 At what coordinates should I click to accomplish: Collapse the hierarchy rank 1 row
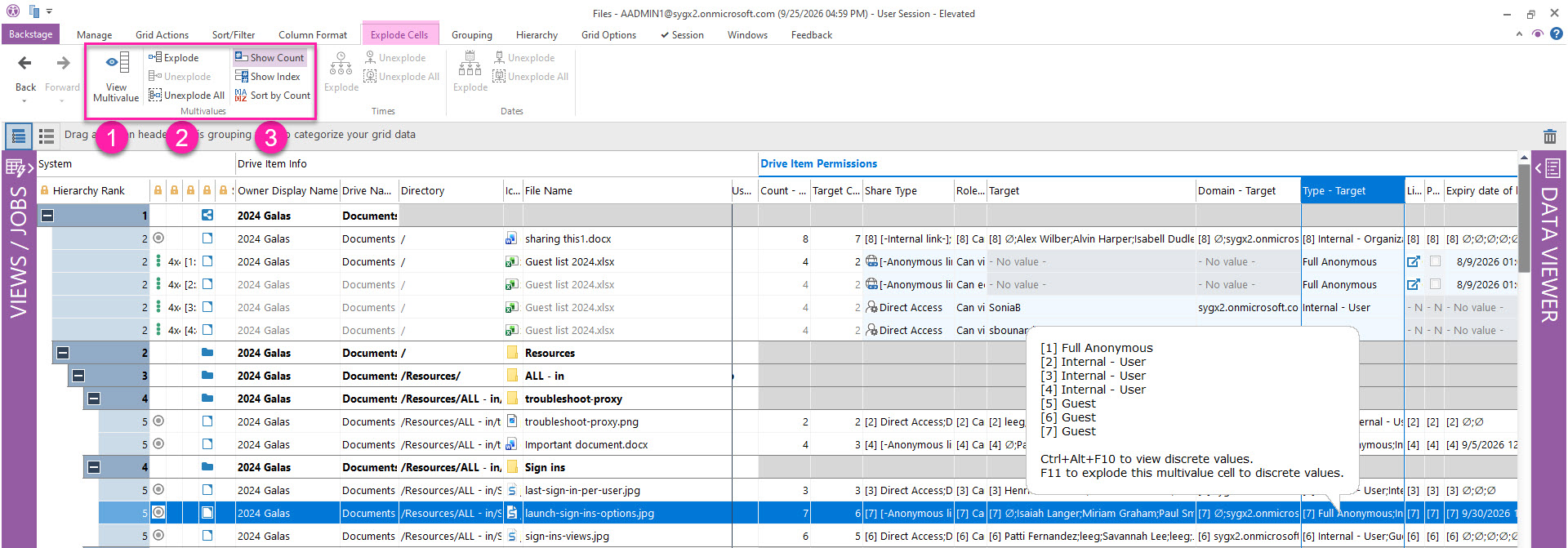47,216
